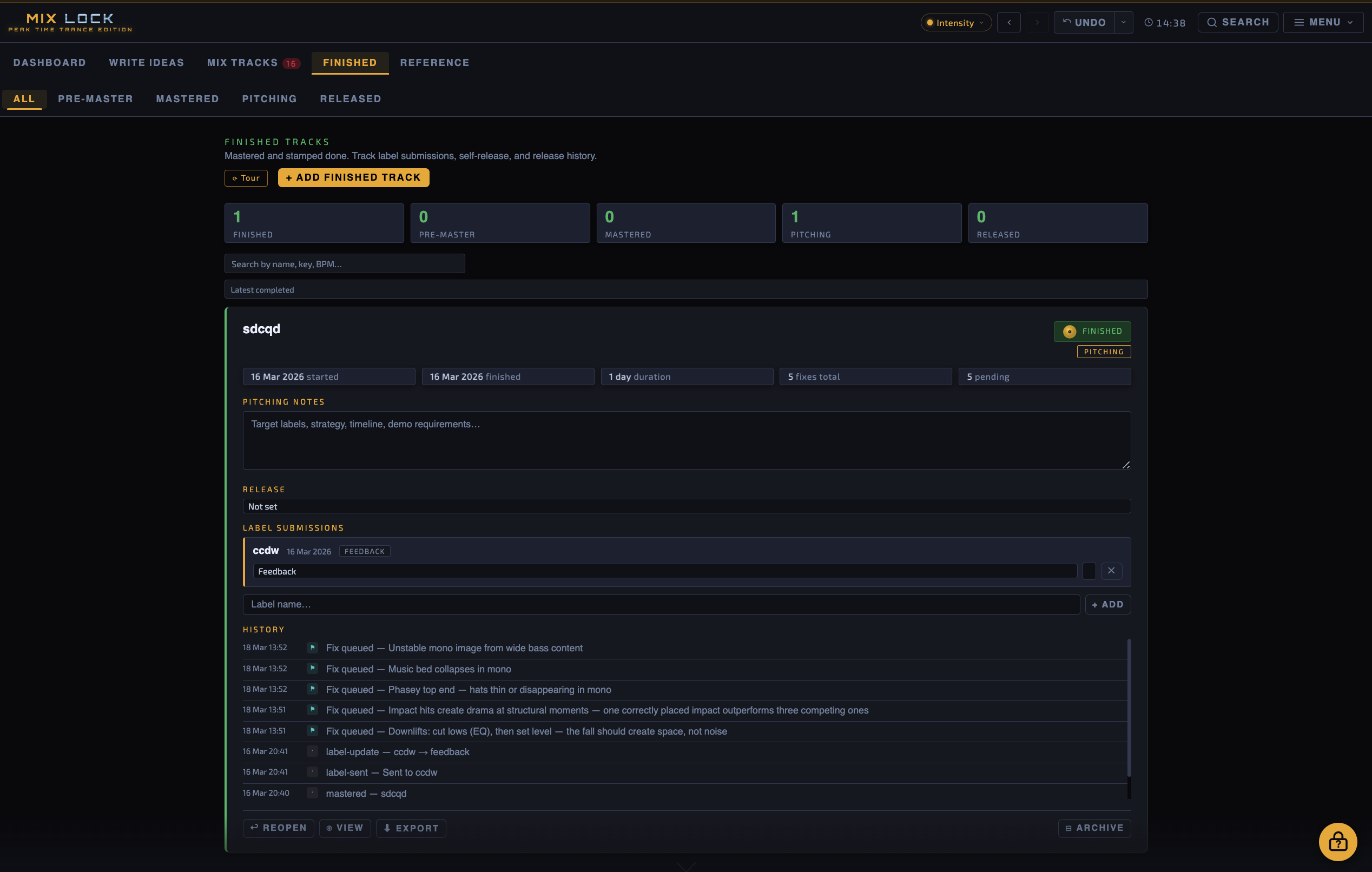
Task: Click the back navigation arrow in header
Action: point(1008,22)
